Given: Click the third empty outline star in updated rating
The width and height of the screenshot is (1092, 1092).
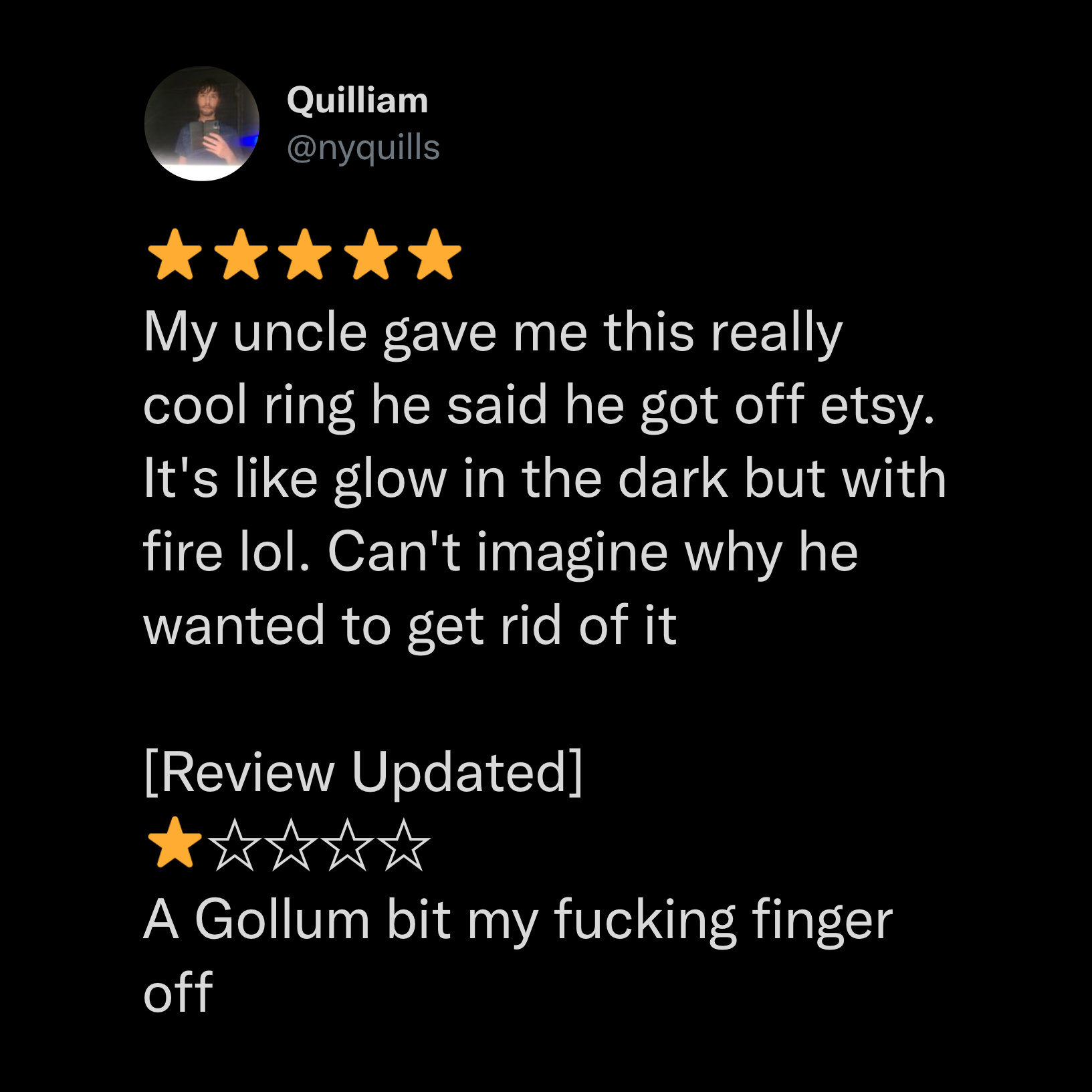Looking at the screenshot, I should tap(348, 845).
